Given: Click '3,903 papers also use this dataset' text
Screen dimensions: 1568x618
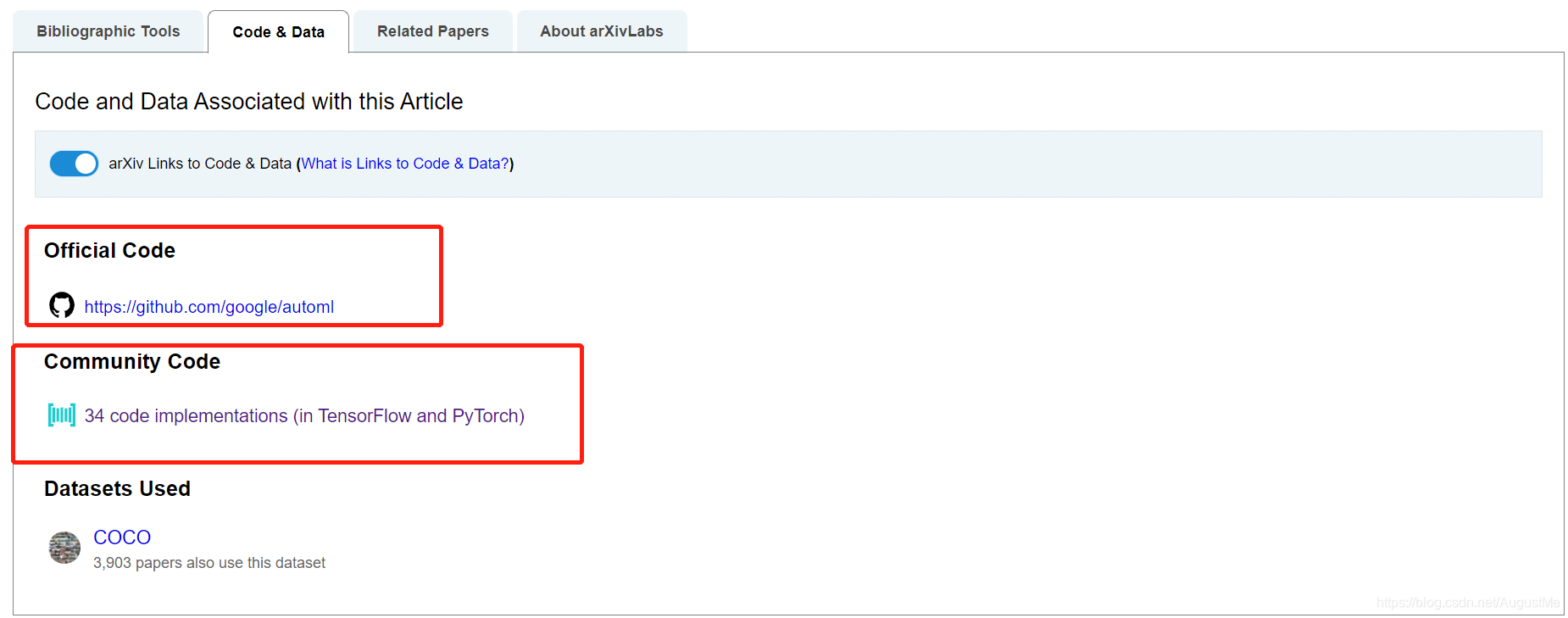Looking at the screenshot, I should tap(209, 563).
